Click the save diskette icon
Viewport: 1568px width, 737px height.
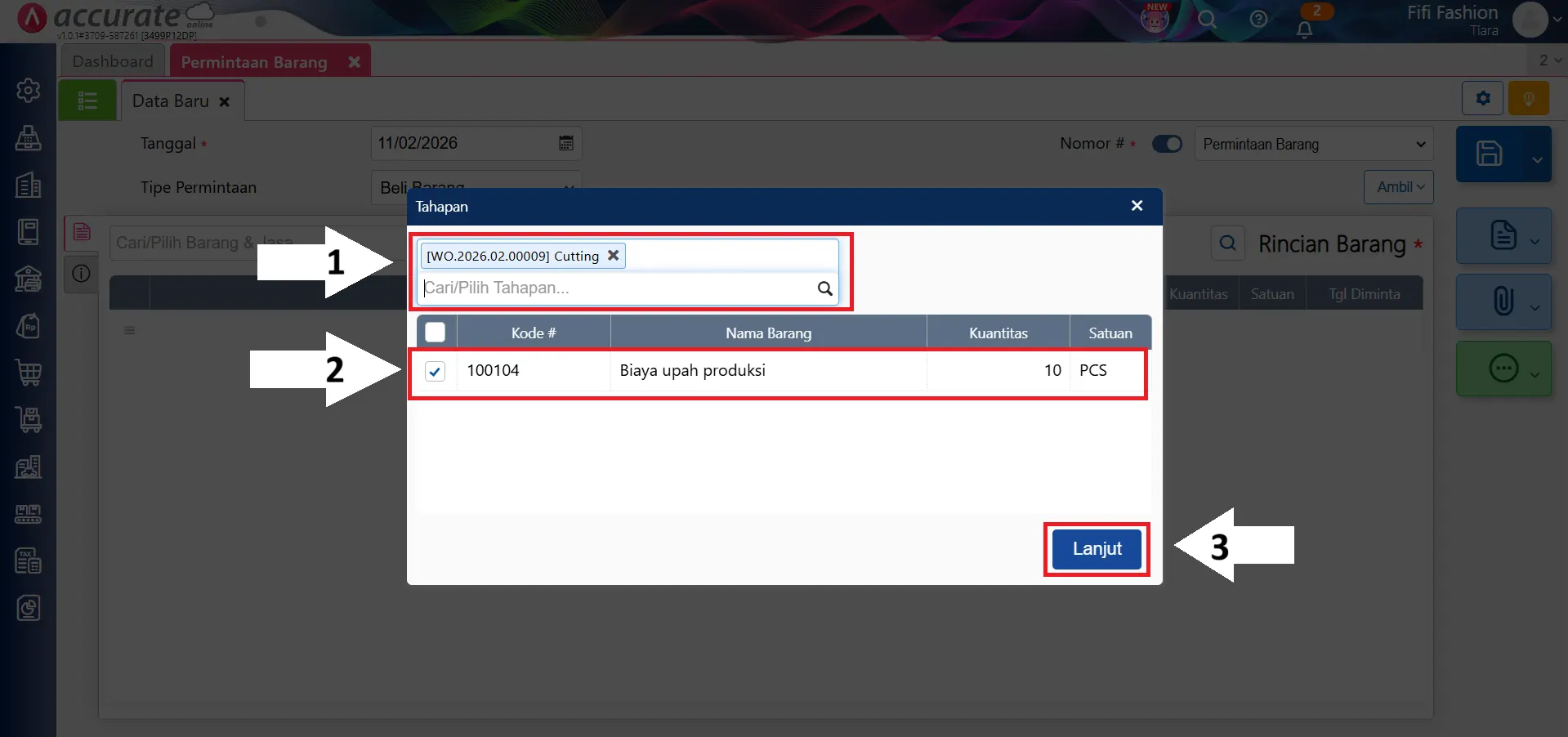(1488, 154)
